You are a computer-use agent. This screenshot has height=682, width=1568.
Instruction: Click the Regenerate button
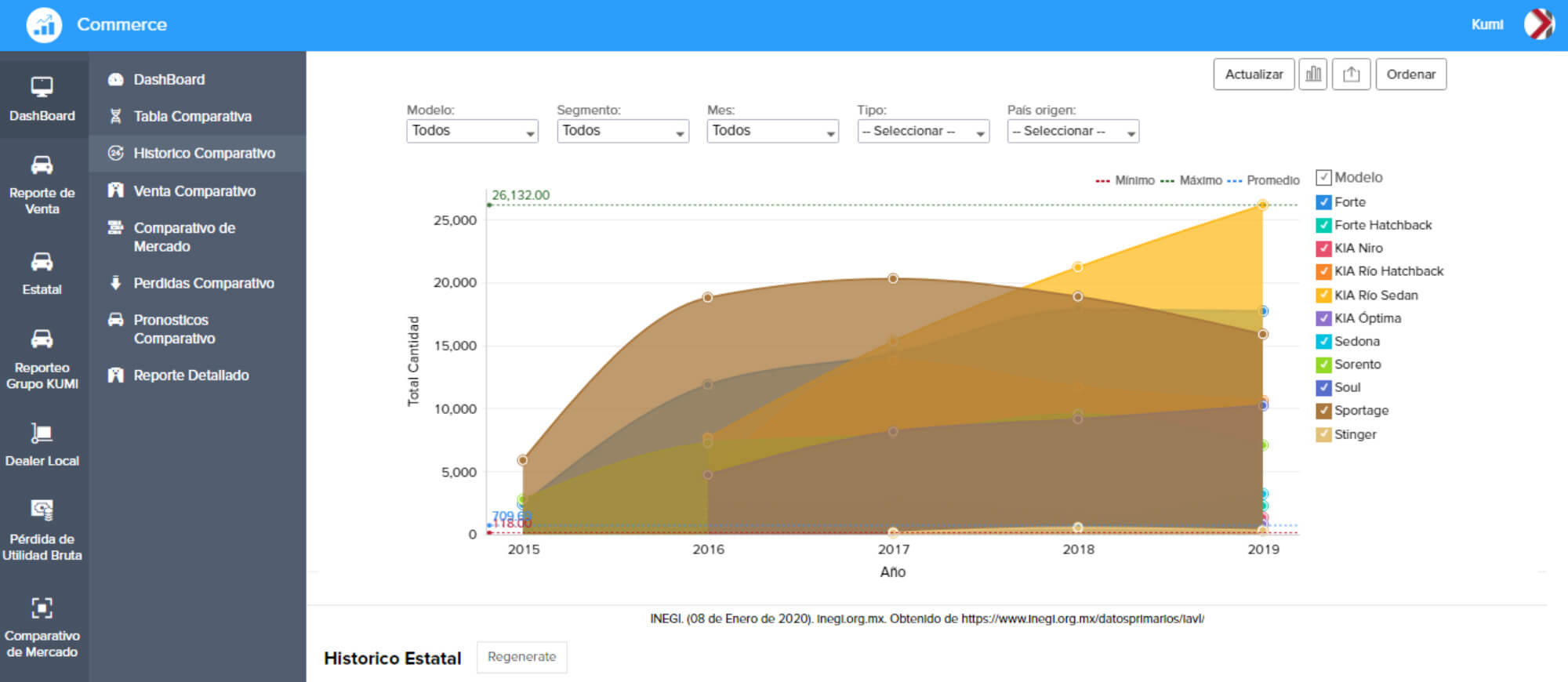(521, 657)
